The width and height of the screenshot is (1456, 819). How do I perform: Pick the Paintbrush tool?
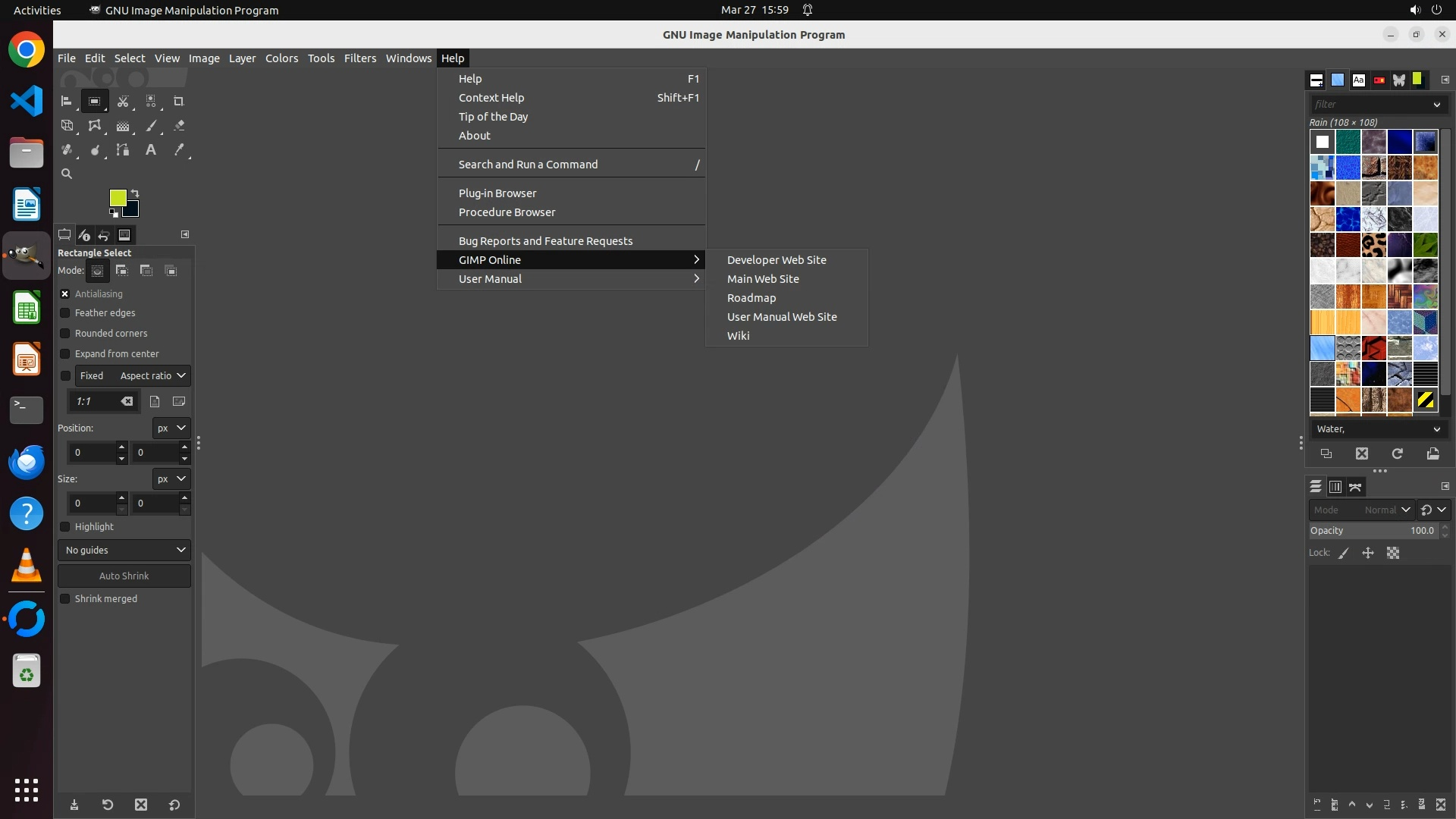pos(151,126)
